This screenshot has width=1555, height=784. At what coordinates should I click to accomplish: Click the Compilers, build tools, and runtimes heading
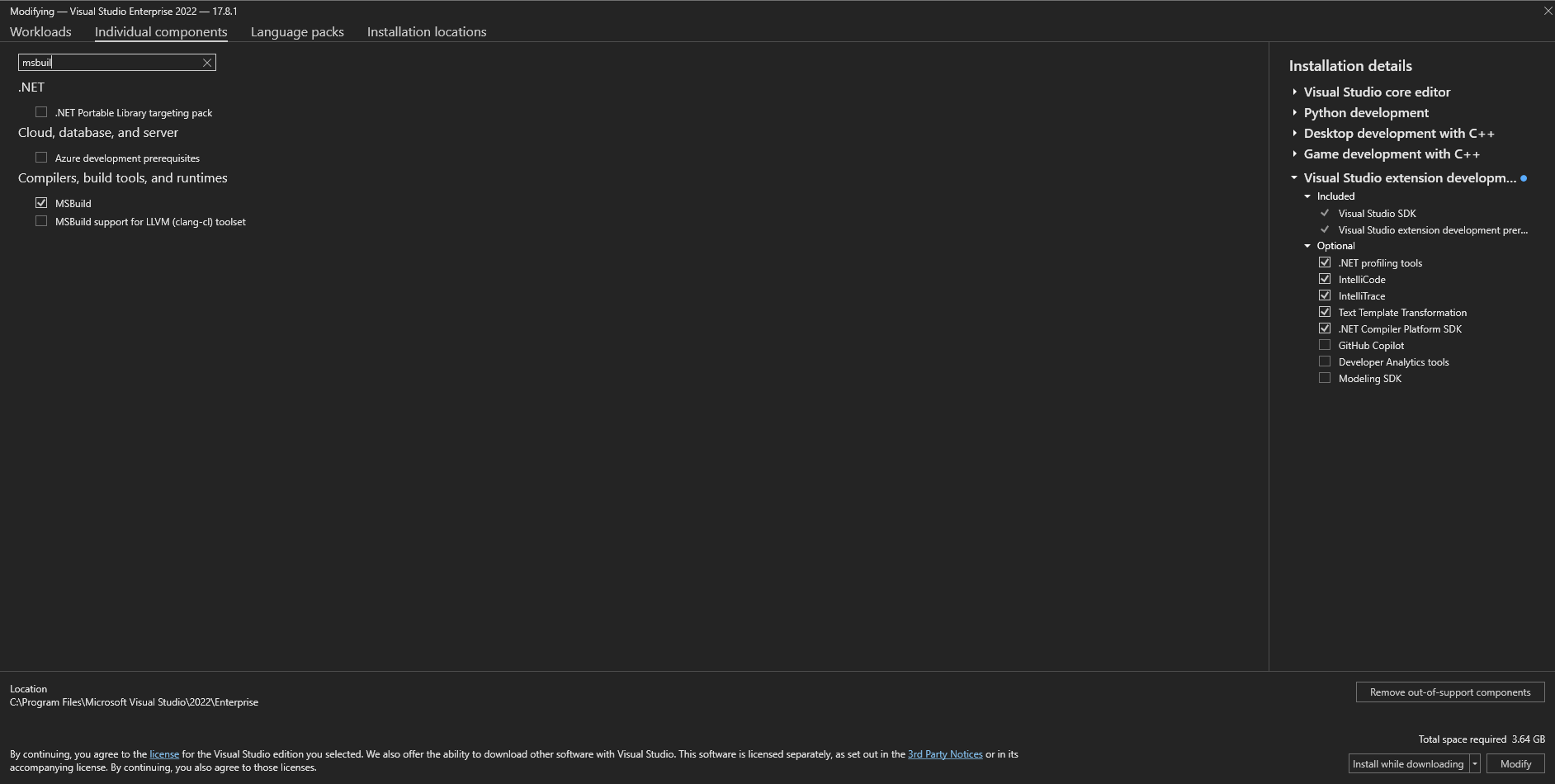point(123,177)
